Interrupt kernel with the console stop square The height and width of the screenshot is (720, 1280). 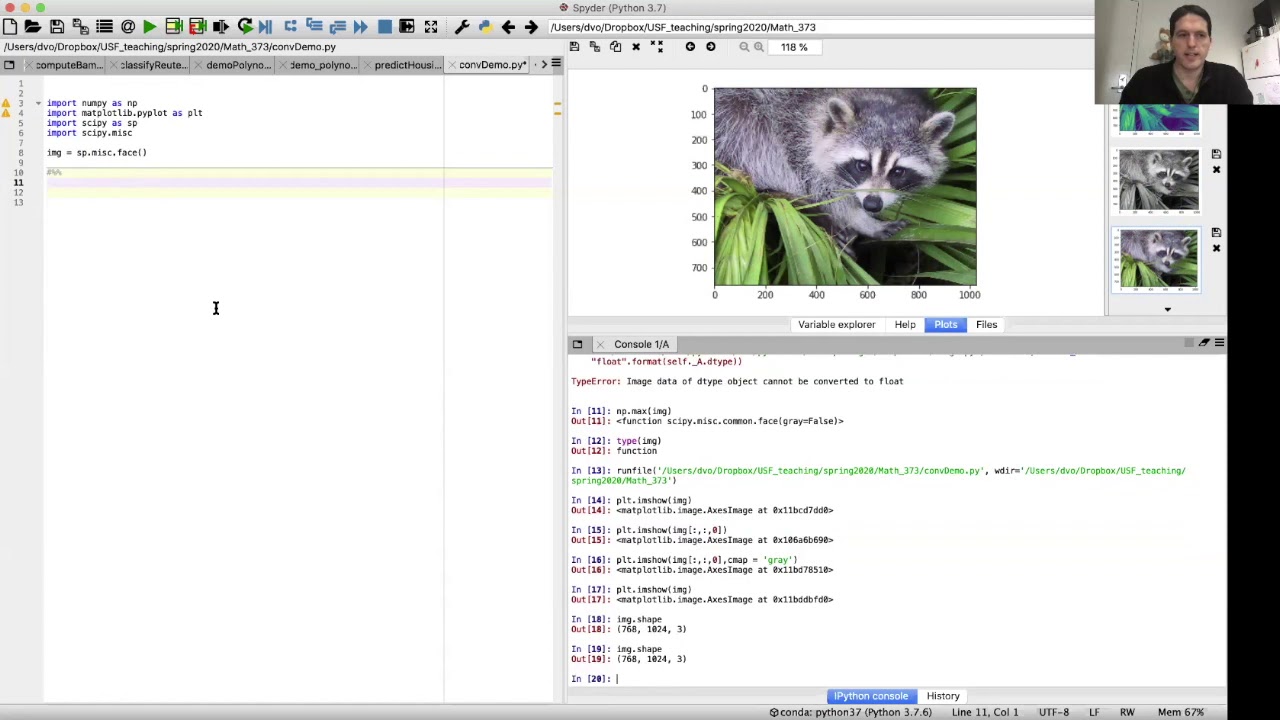[1189, 344]
